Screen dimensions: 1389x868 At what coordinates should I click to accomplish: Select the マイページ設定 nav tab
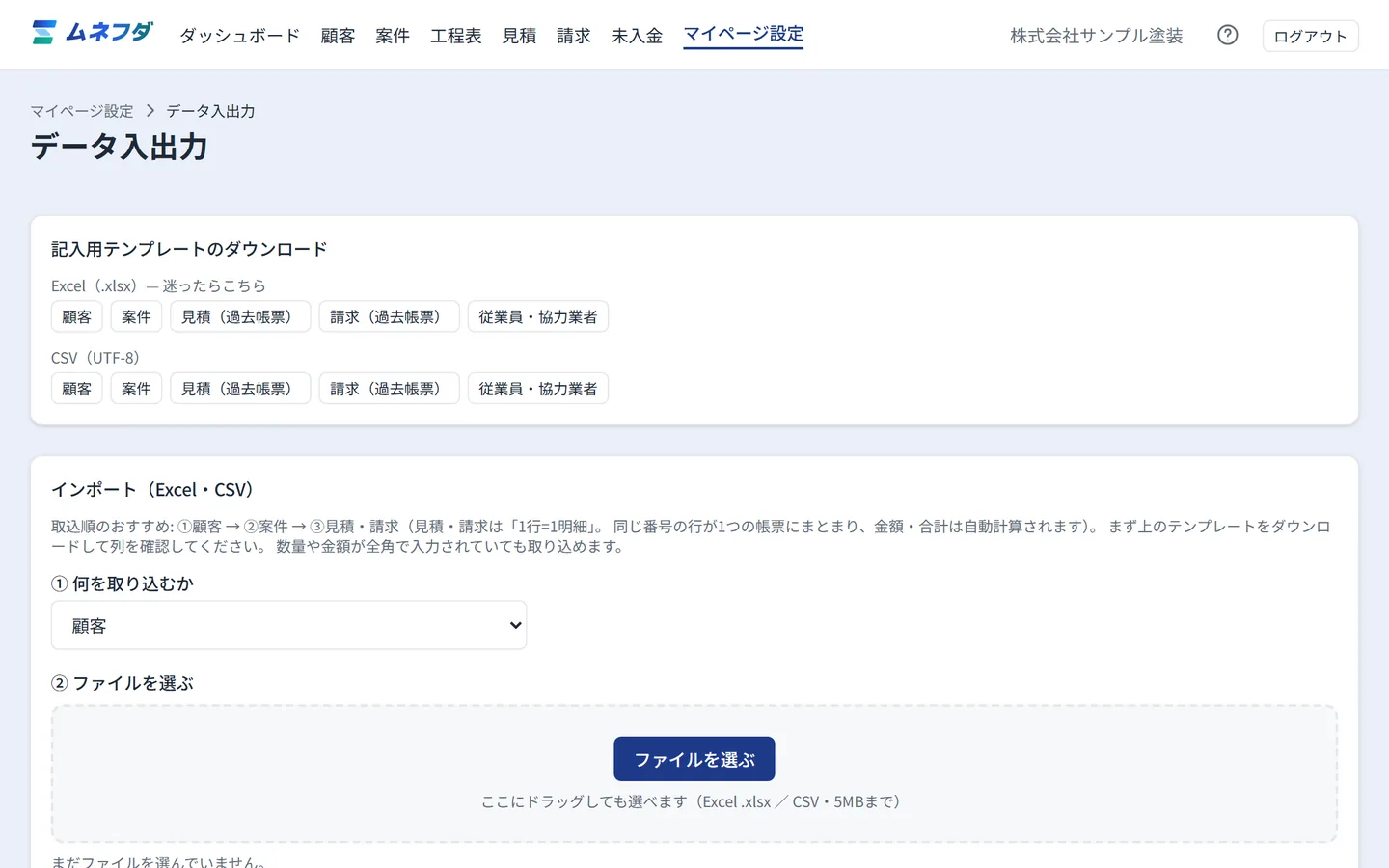(743, 35)
